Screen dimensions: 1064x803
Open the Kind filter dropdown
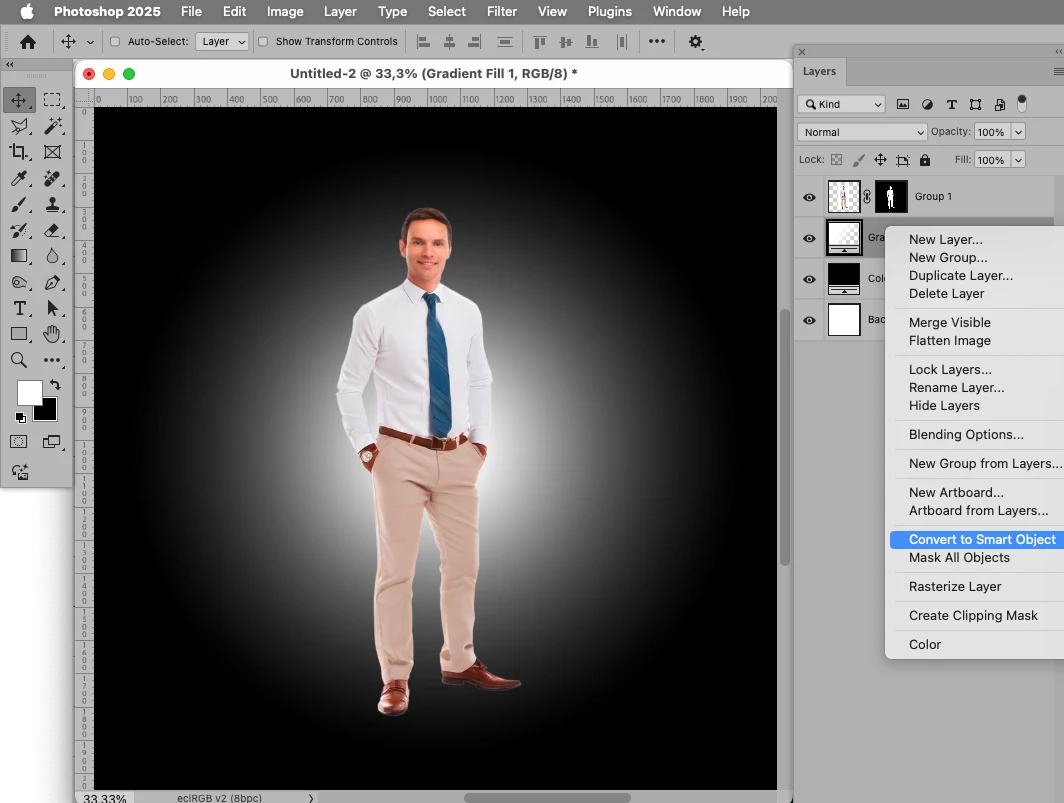(x=842, y=104)
